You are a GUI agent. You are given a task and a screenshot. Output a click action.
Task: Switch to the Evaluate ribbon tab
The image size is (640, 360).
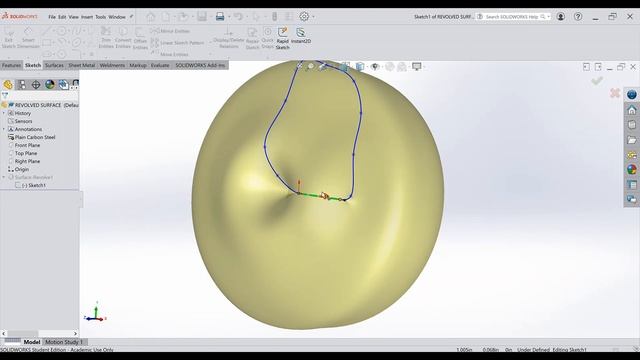point(160,65)
